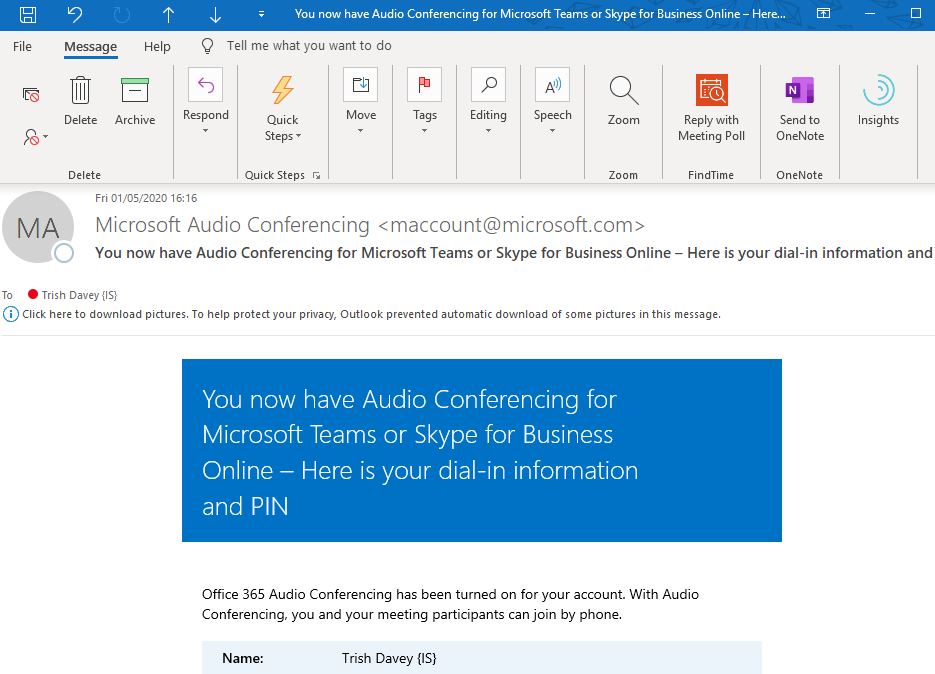Expand the Tags dropdown arrow
935x674 pixels.
[x=425, y=131]
